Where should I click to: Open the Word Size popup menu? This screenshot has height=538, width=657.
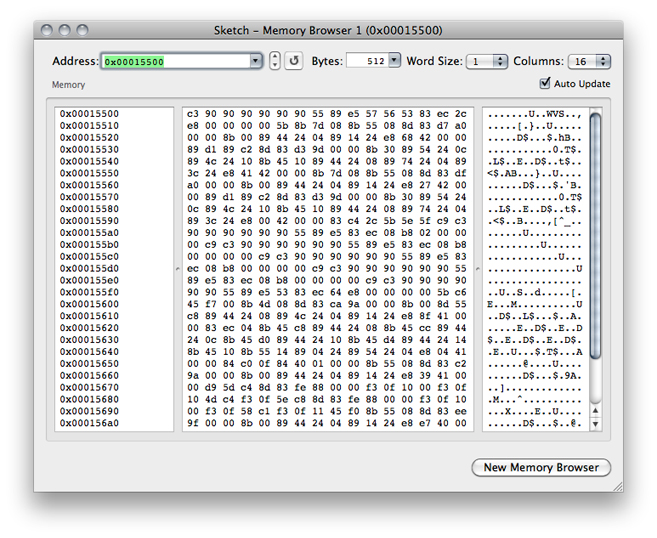tap(487, 62)
